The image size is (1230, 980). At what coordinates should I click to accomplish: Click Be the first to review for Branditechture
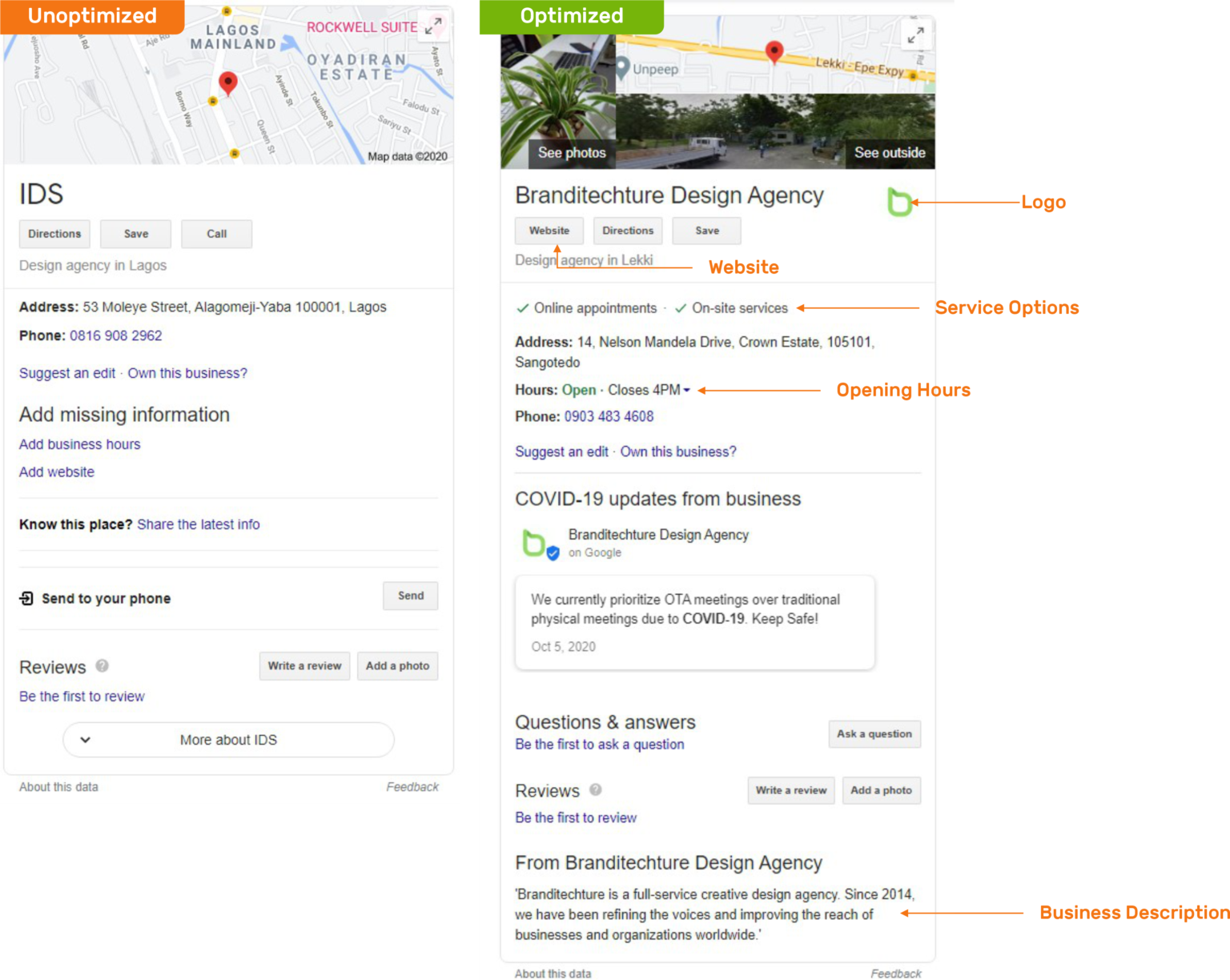[576, 817]
